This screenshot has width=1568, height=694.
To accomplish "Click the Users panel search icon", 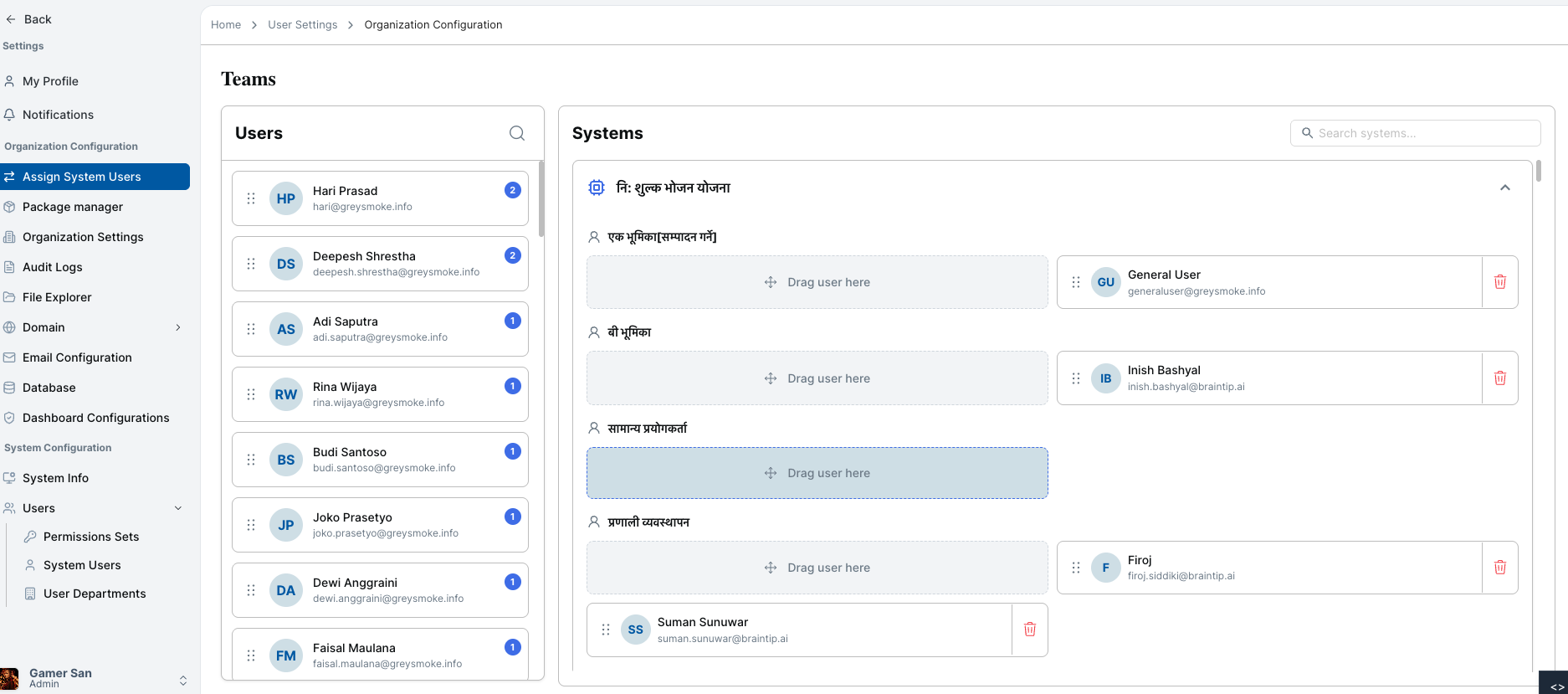I will point(517,133).
